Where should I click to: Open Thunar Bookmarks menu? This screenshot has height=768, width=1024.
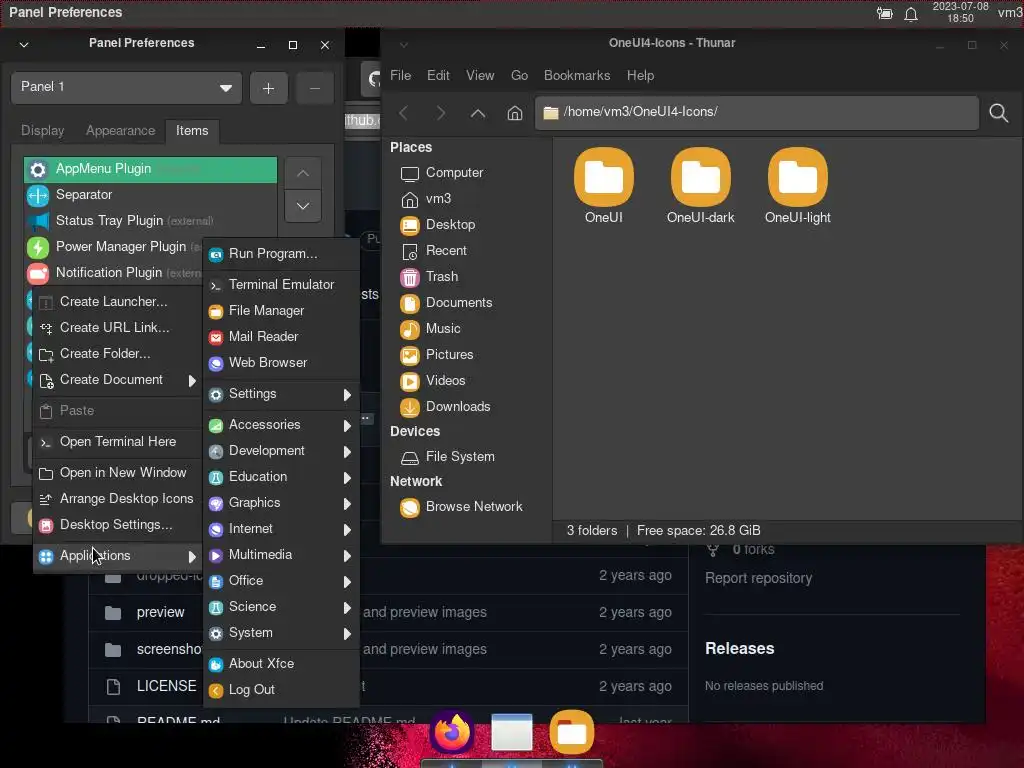577,76
